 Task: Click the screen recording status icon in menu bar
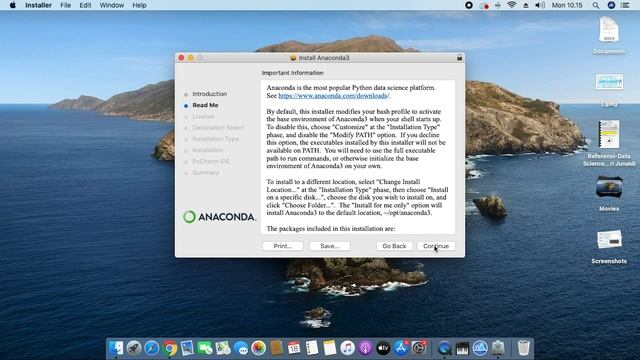[x=469, y=5]
